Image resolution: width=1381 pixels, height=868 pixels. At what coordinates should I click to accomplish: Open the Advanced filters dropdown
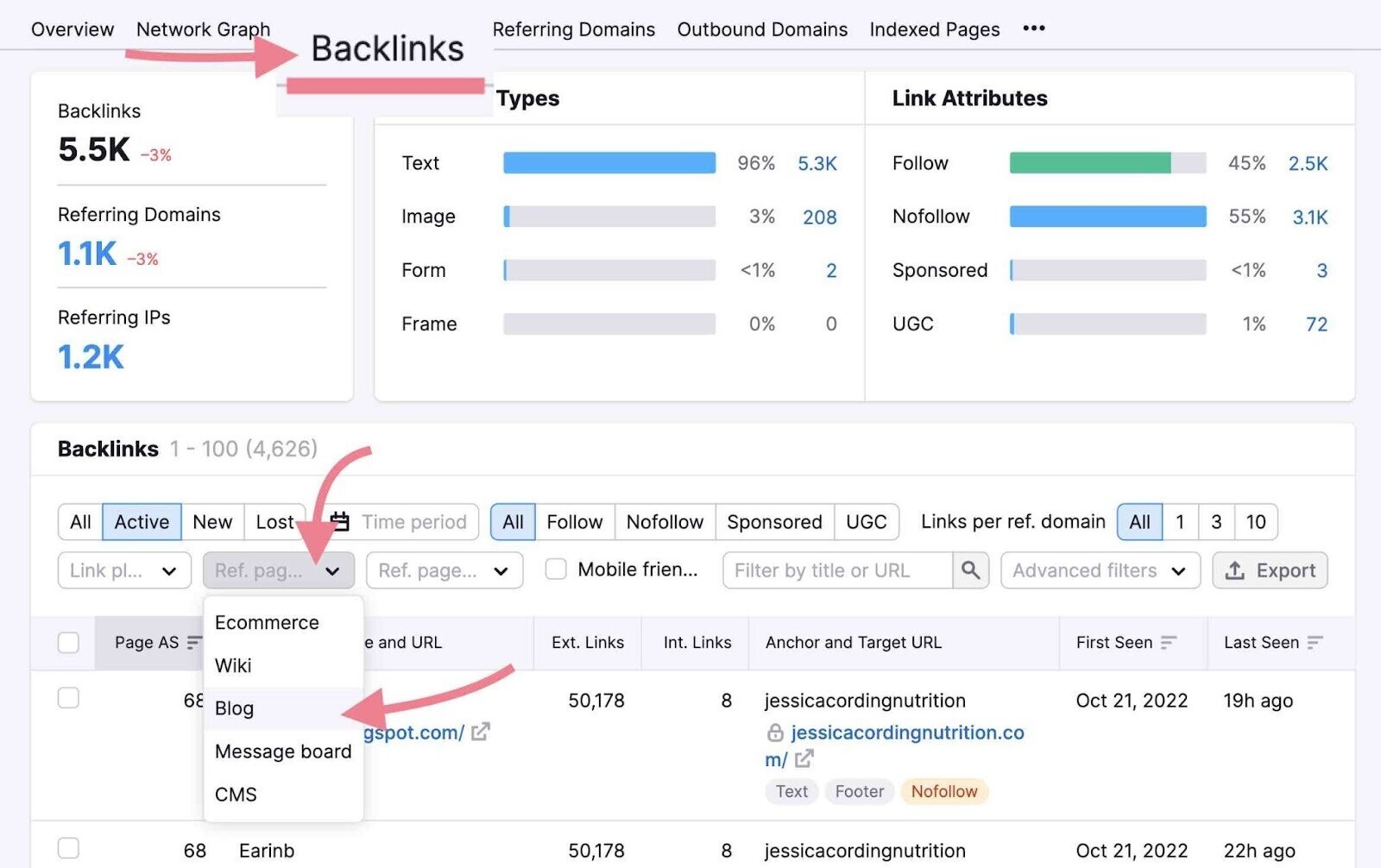point(1100,570)
